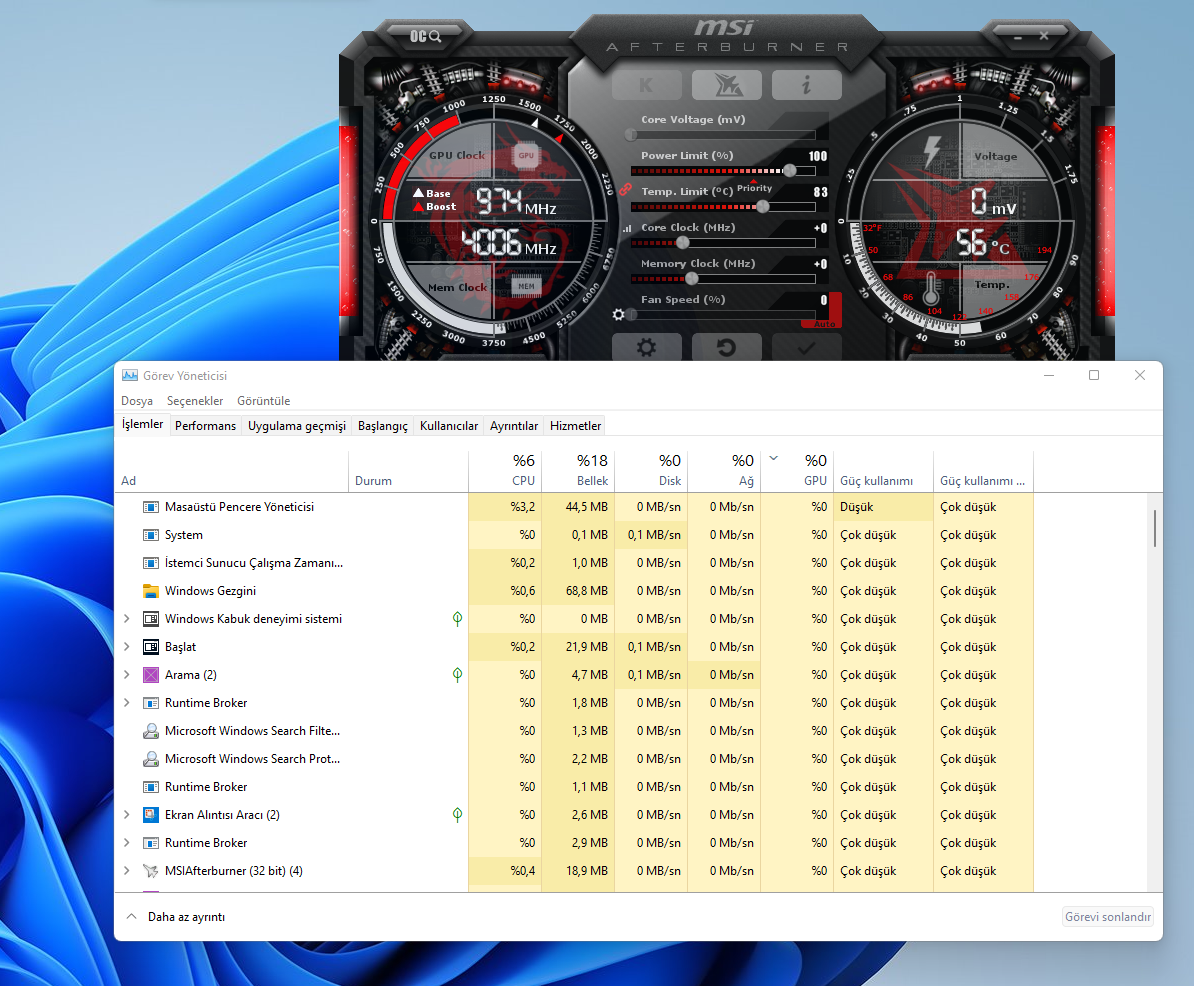Click the Task Manager vertical scrollbar thumb
1194x986 pixels.
(x=1155, y=528)
